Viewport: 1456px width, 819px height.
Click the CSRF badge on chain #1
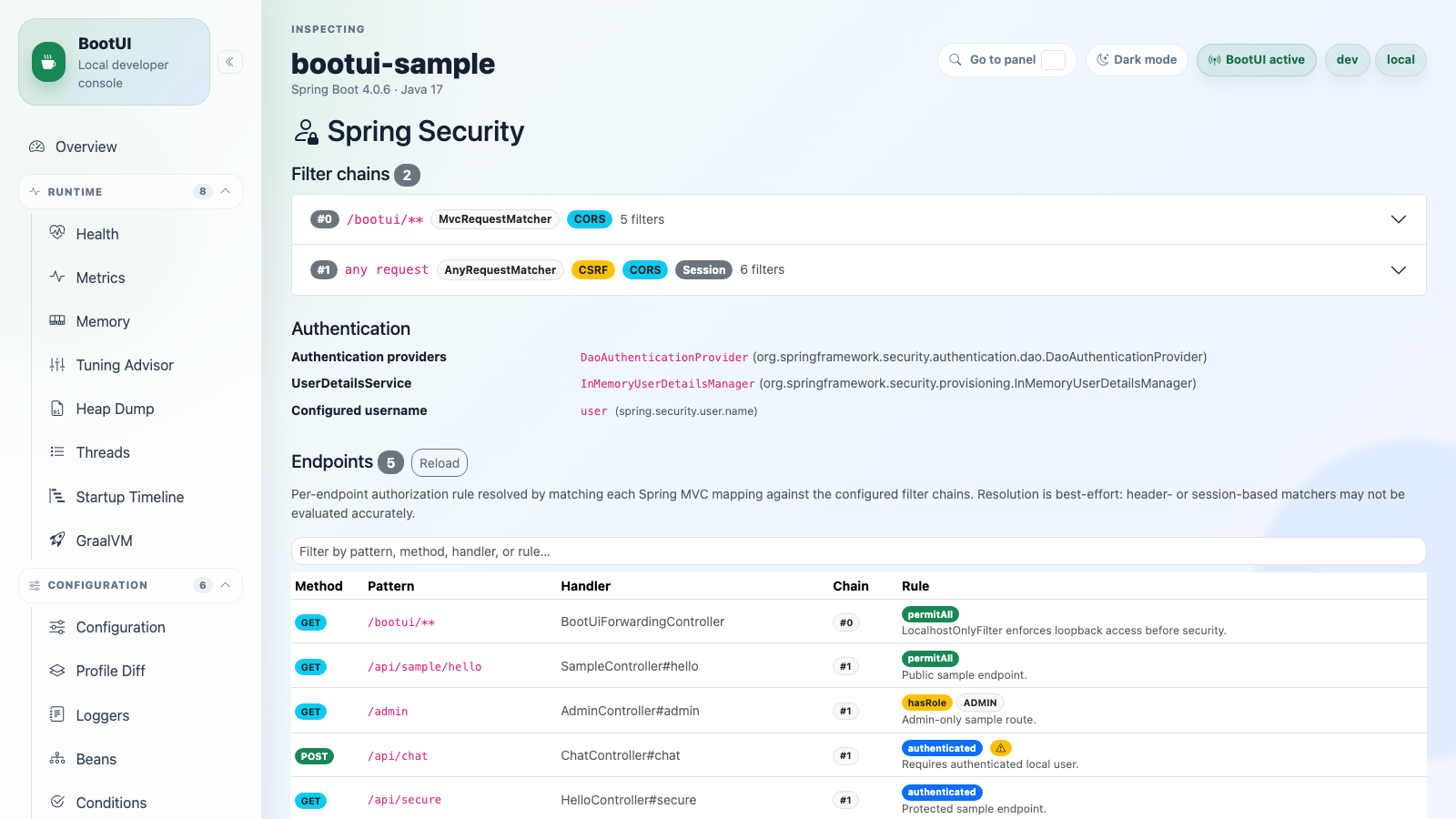[x=593, y=270]
